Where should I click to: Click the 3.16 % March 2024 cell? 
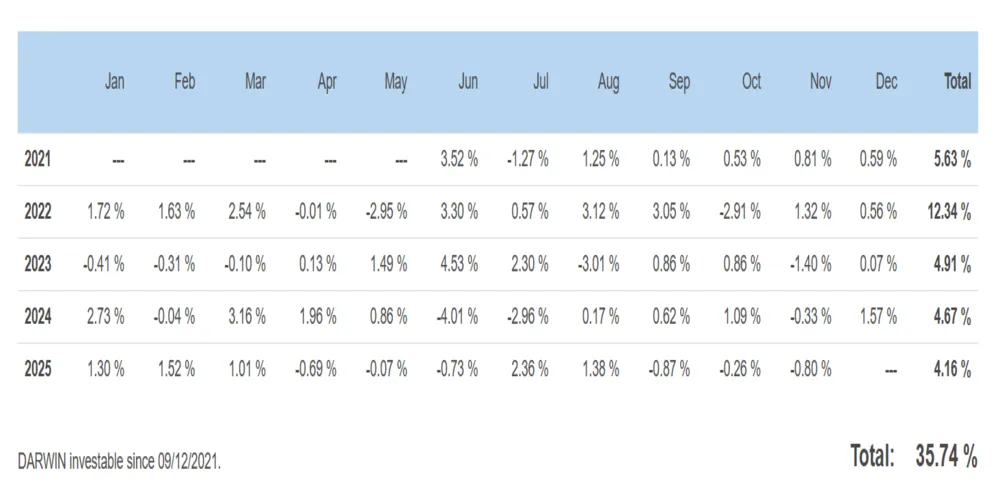(247, 316)
